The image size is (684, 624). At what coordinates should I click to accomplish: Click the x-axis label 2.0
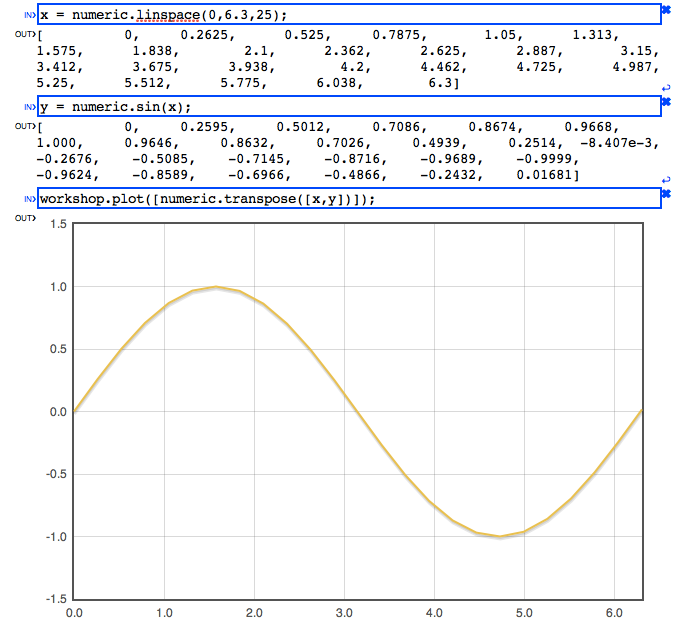pyautogui.click(x=254, y=613)
